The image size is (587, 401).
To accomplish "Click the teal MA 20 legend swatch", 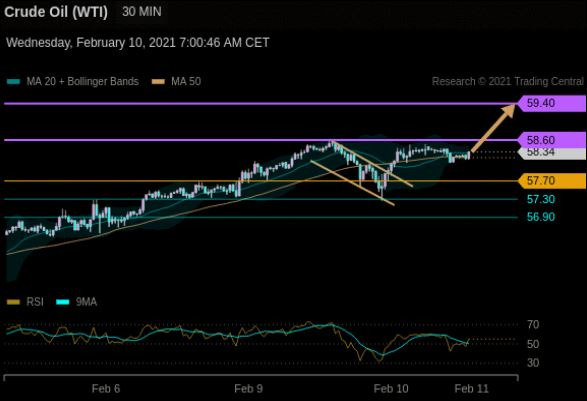I will (x=13, y=82).
